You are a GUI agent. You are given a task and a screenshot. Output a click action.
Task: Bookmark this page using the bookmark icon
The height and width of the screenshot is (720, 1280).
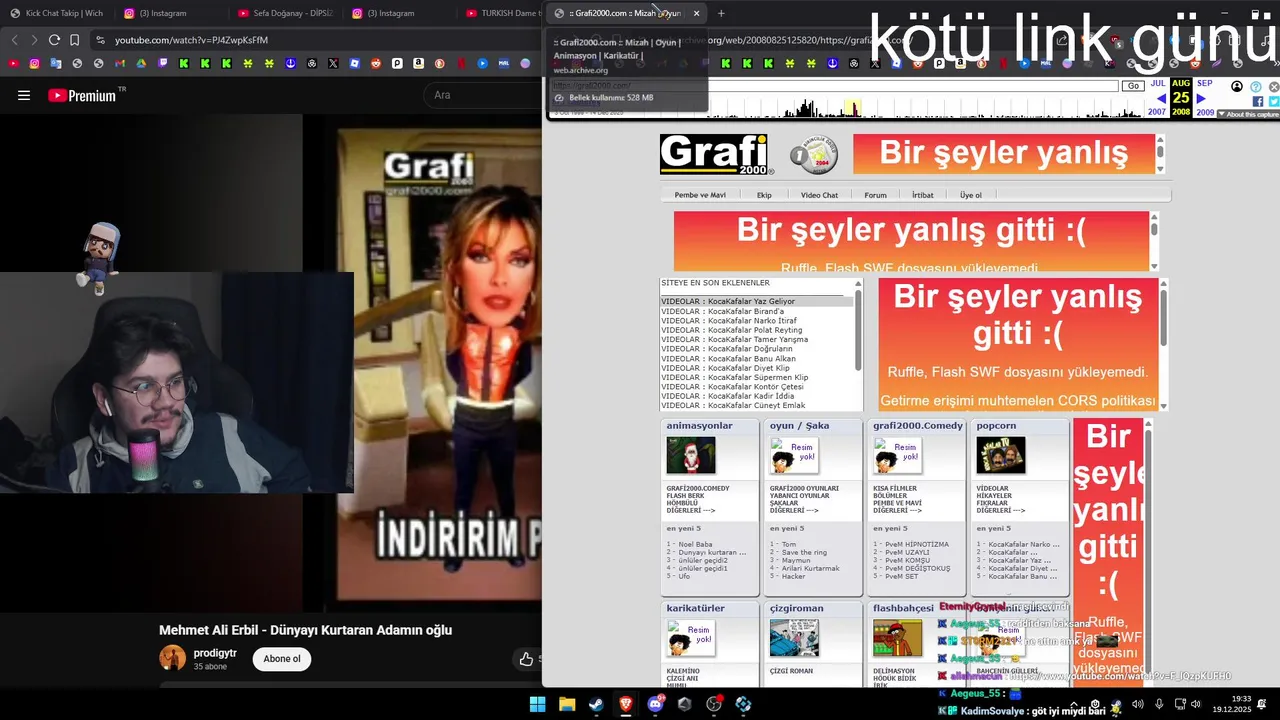pos(74,40)
